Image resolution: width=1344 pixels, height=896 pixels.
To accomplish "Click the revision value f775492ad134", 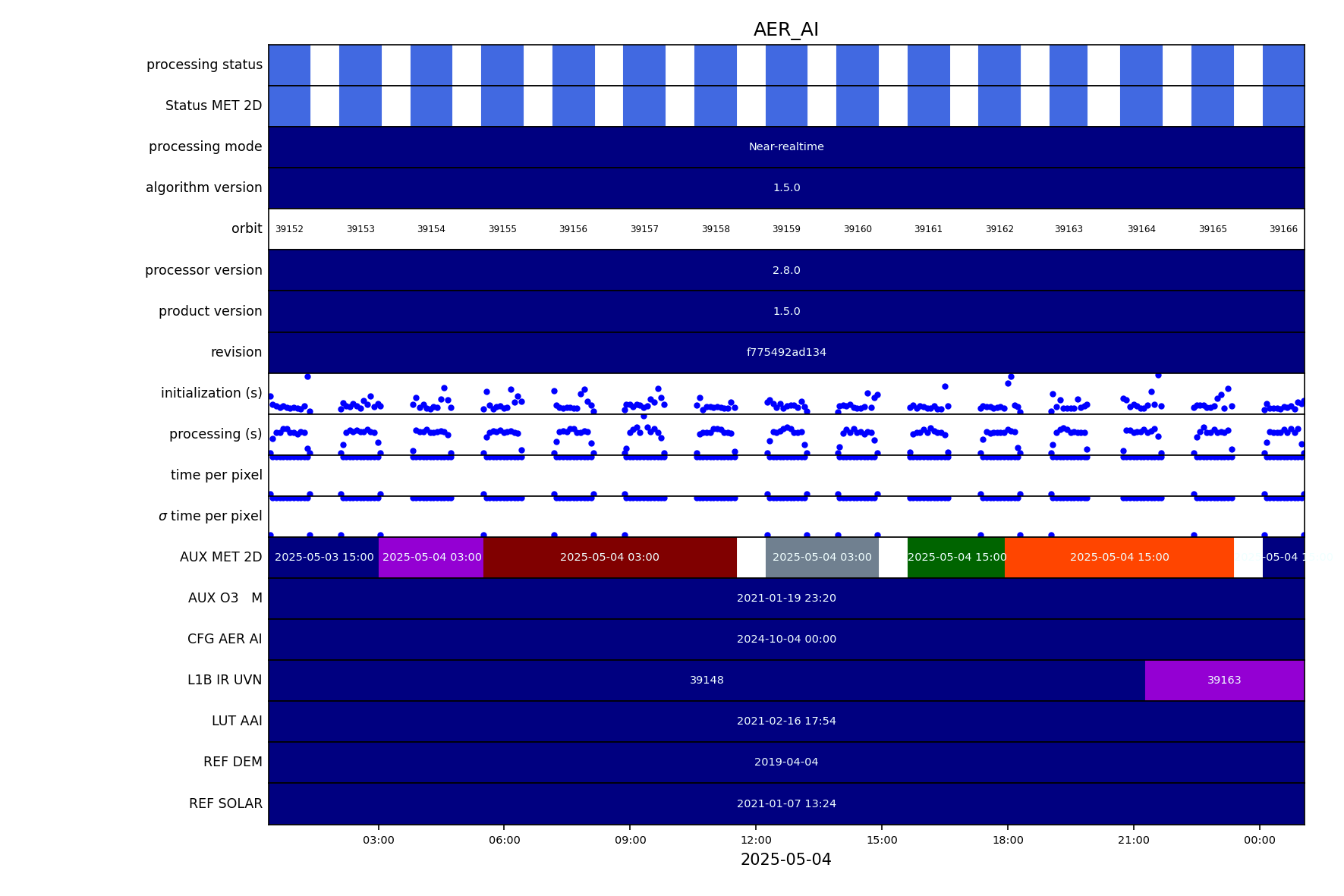I will coord(786,353).
